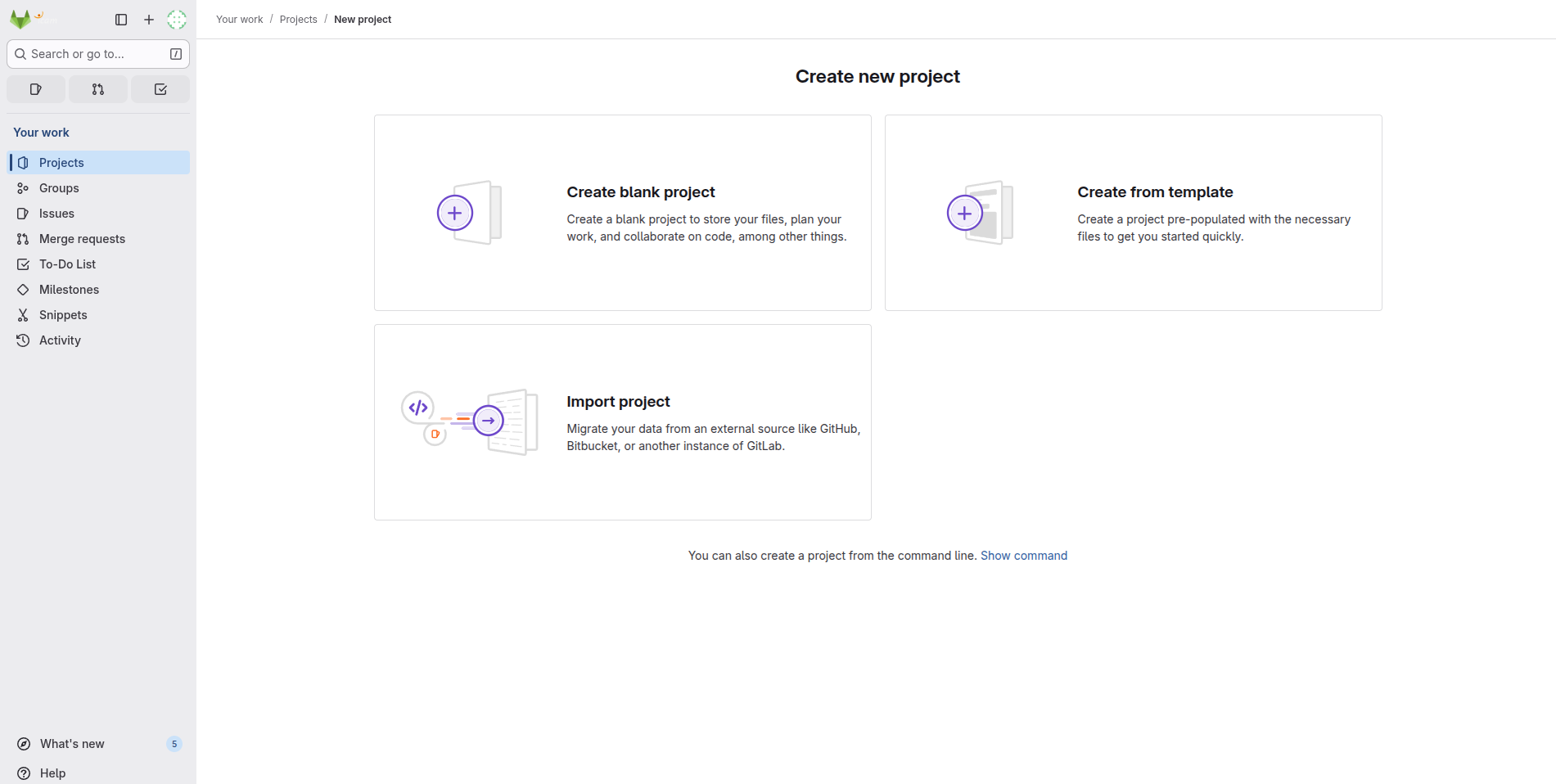Open the To-Do List shortcut button
The width and height of the screenshot is (1556, 784).
point(160,89)
